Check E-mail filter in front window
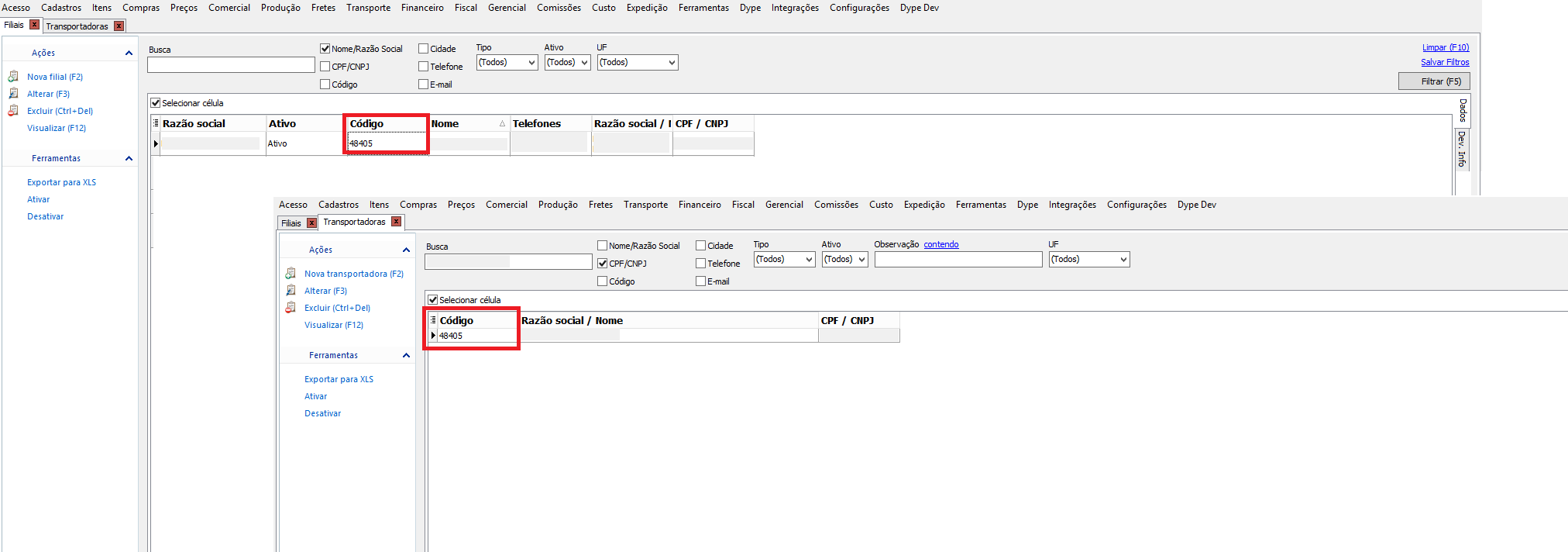This screenshot has height=552, width=1568. point(701,281)
